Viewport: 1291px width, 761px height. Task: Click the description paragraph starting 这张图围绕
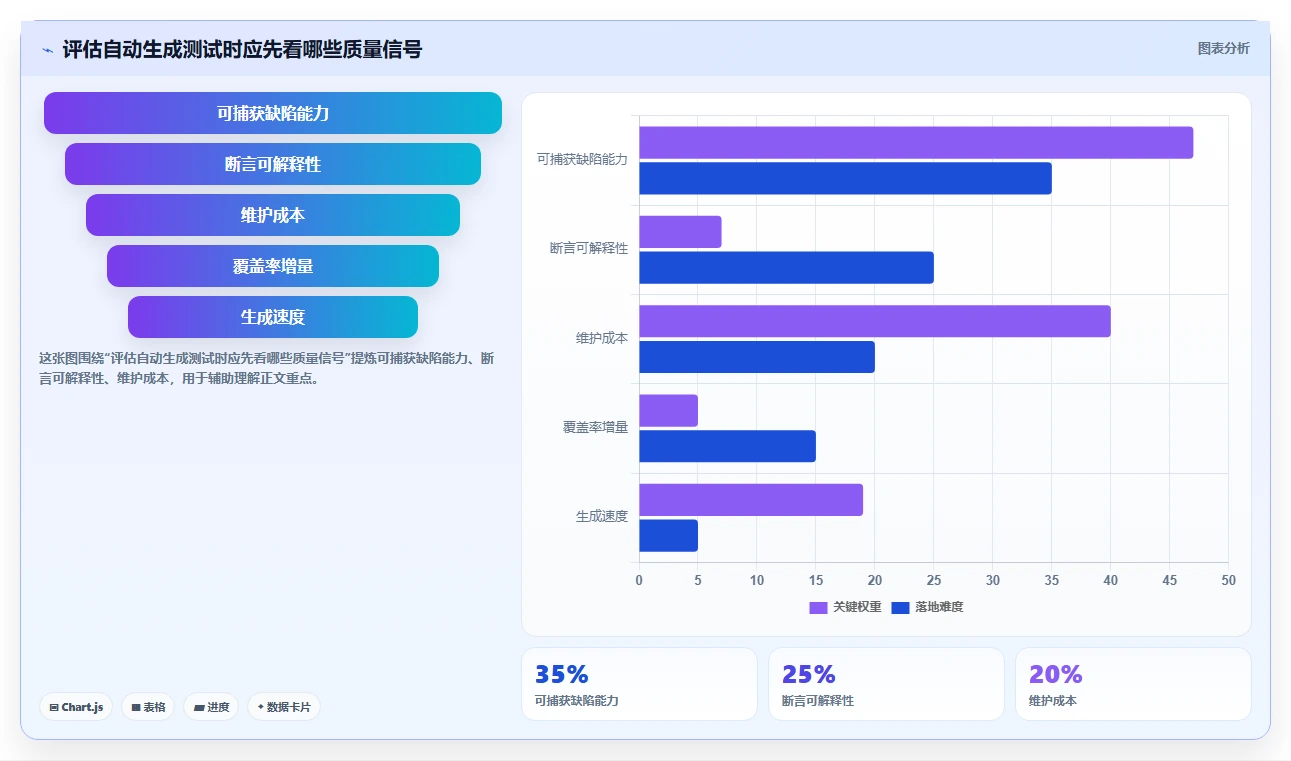tap(266, 368)
